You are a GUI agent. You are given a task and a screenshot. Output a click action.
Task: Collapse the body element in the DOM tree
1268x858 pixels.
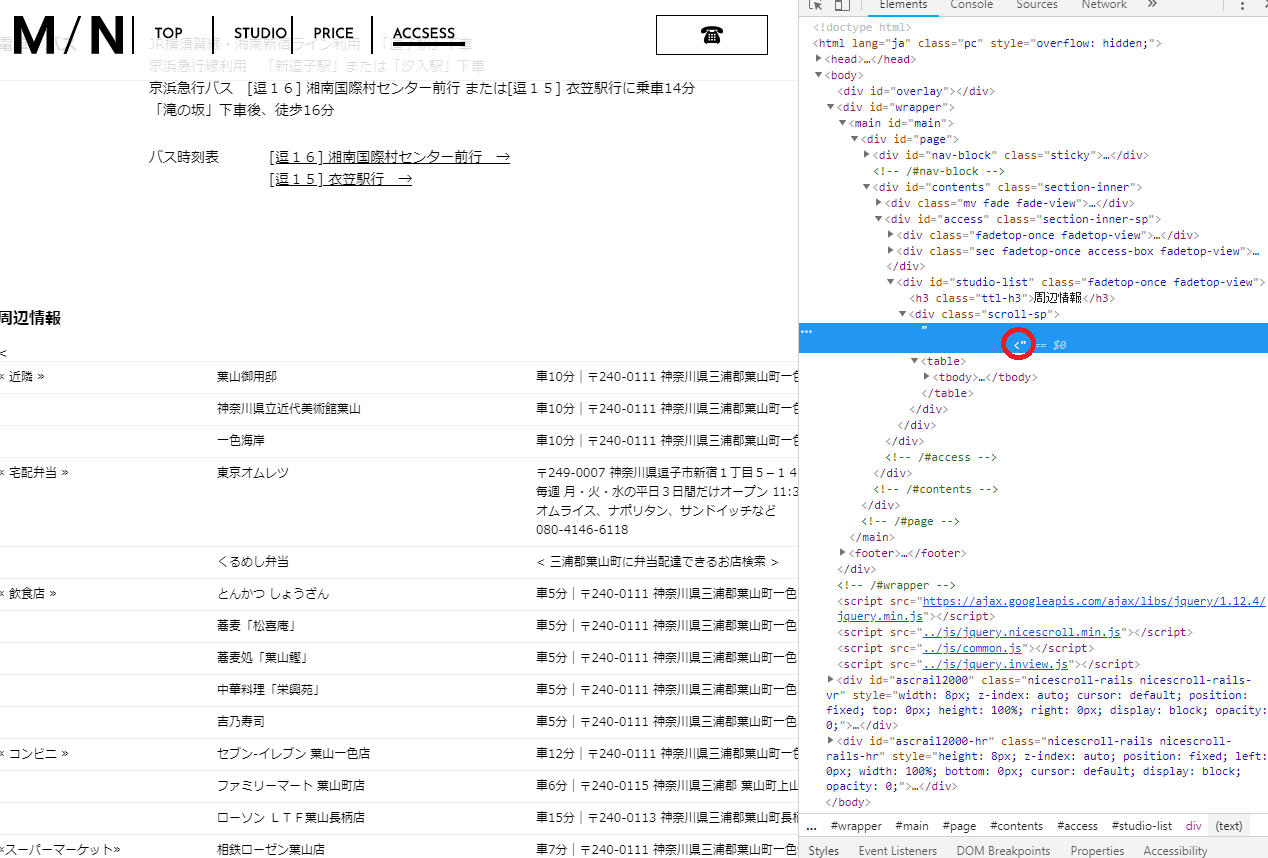point(819,74)
